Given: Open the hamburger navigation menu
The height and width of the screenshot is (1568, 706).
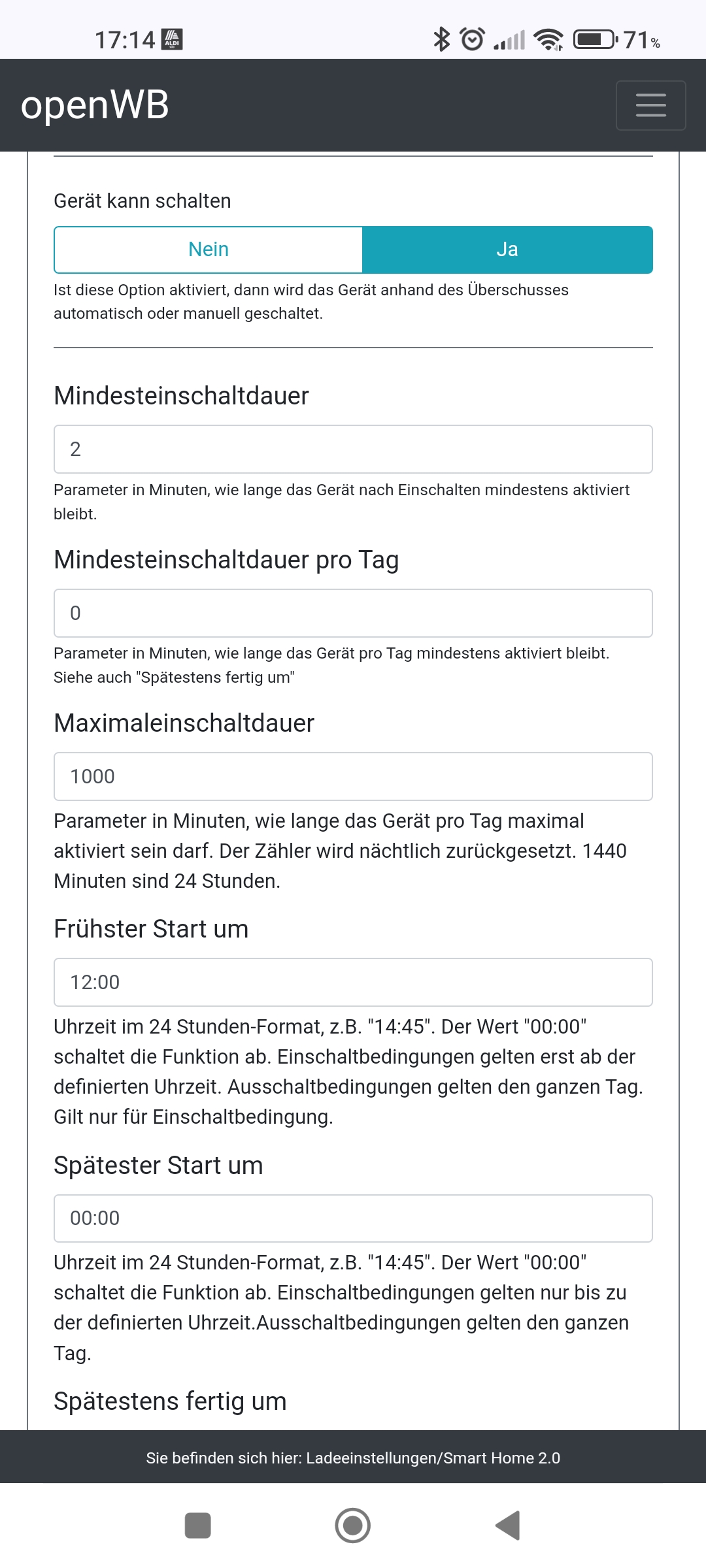Looking at the screenshot, I should click(650, 105).
